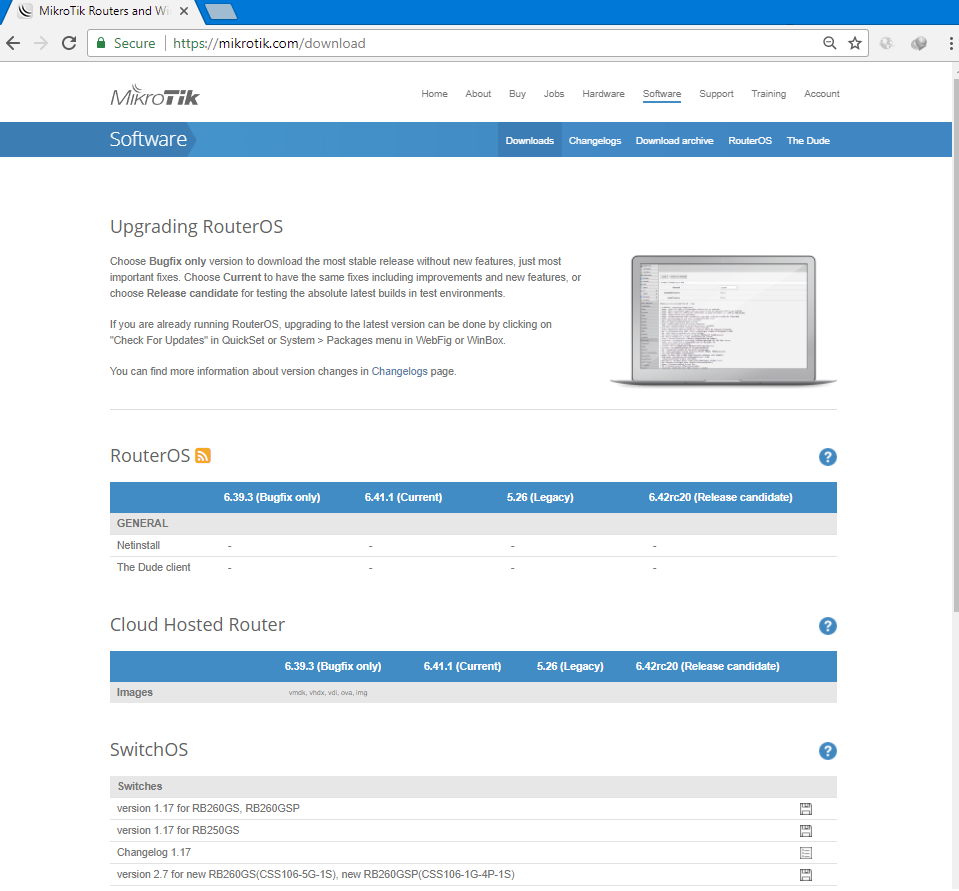The height and width of the screenshot is (891, 959).
Task: Select Cloud Hosted Router 6.41.1 (Current) header
Action: point(462,666)
